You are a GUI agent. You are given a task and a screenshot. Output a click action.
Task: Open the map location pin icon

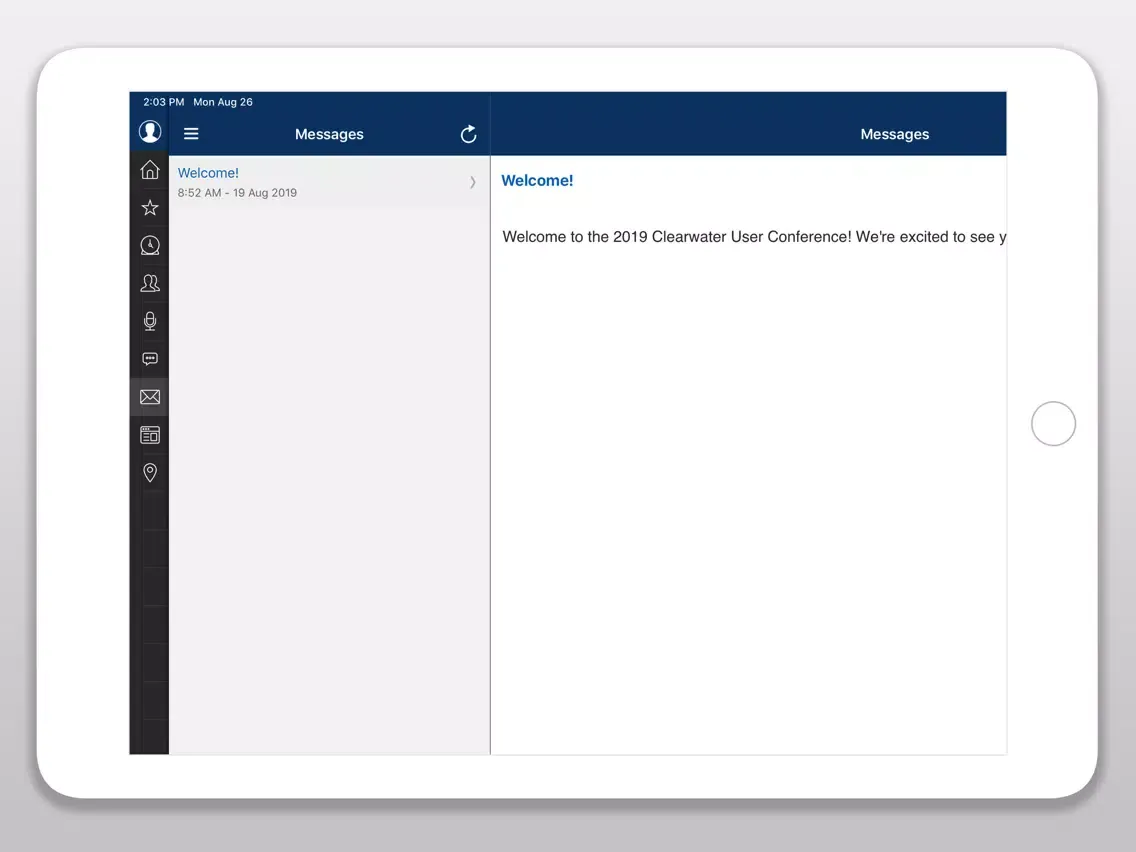click(150, 472)
